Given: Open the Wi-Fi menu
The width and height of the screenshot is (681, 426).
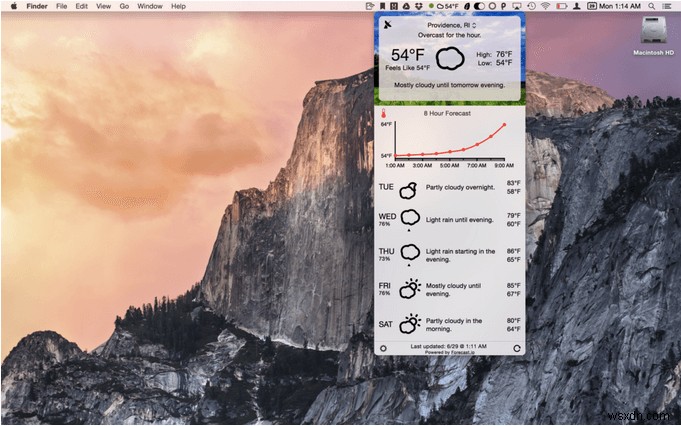Looking at the screenshot, I should (546, 6).
